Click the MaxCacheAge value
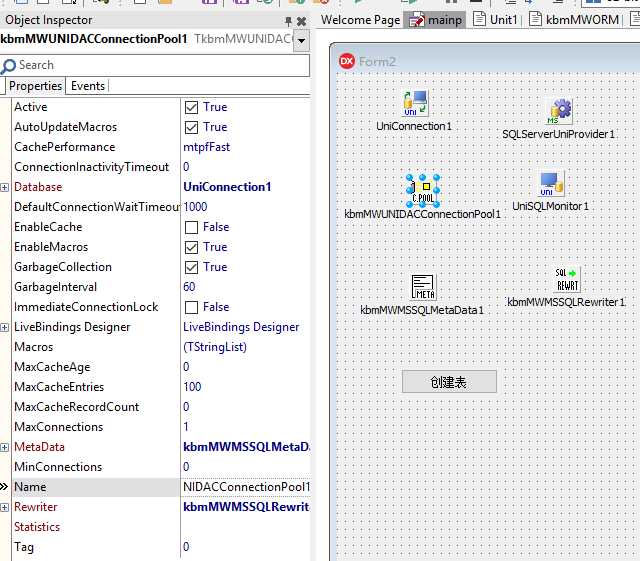The width and height of the screenshot is (640, 561). 186,367
